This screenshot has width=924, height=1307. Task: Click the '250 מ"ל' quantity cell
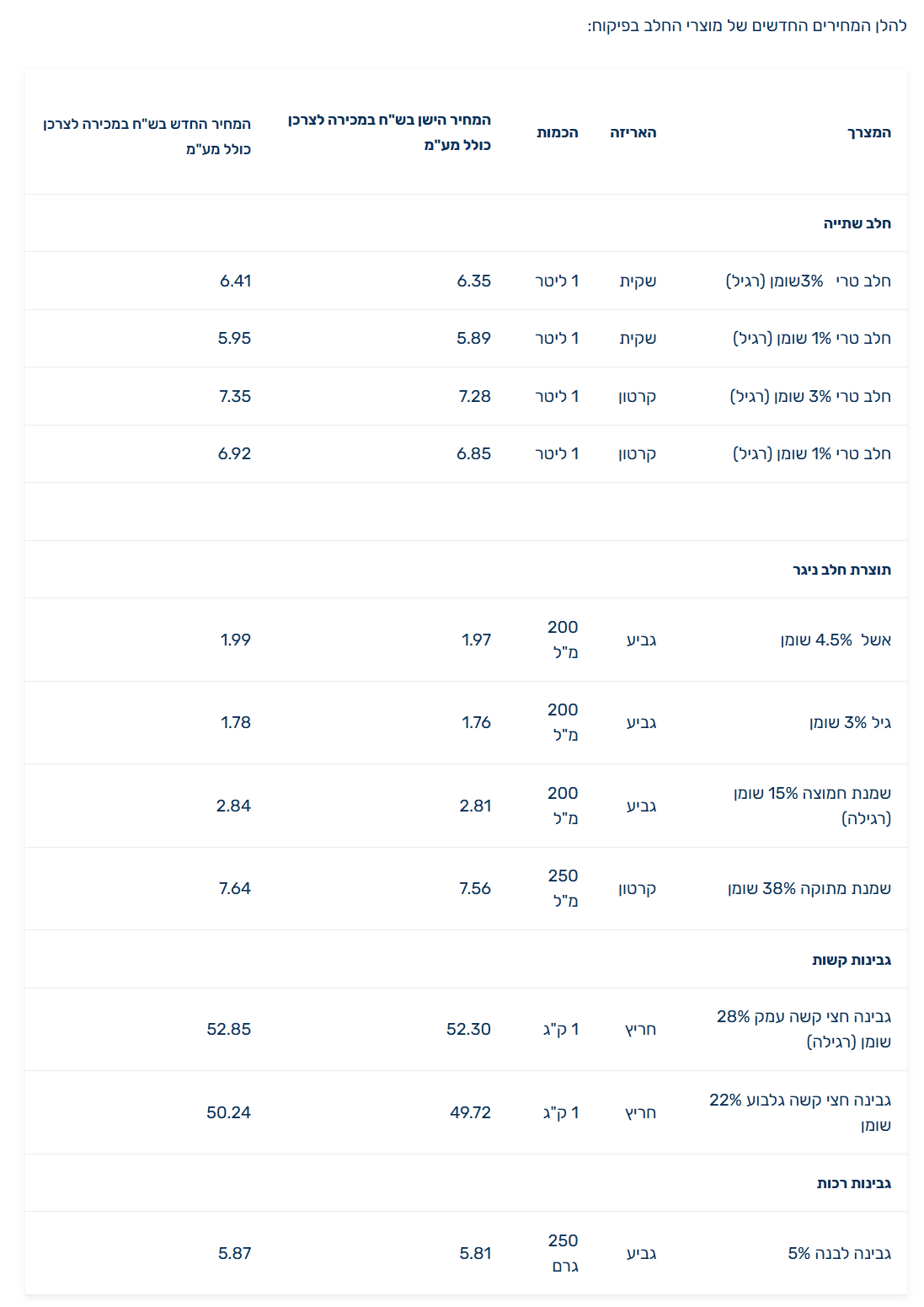pos(563,888)
